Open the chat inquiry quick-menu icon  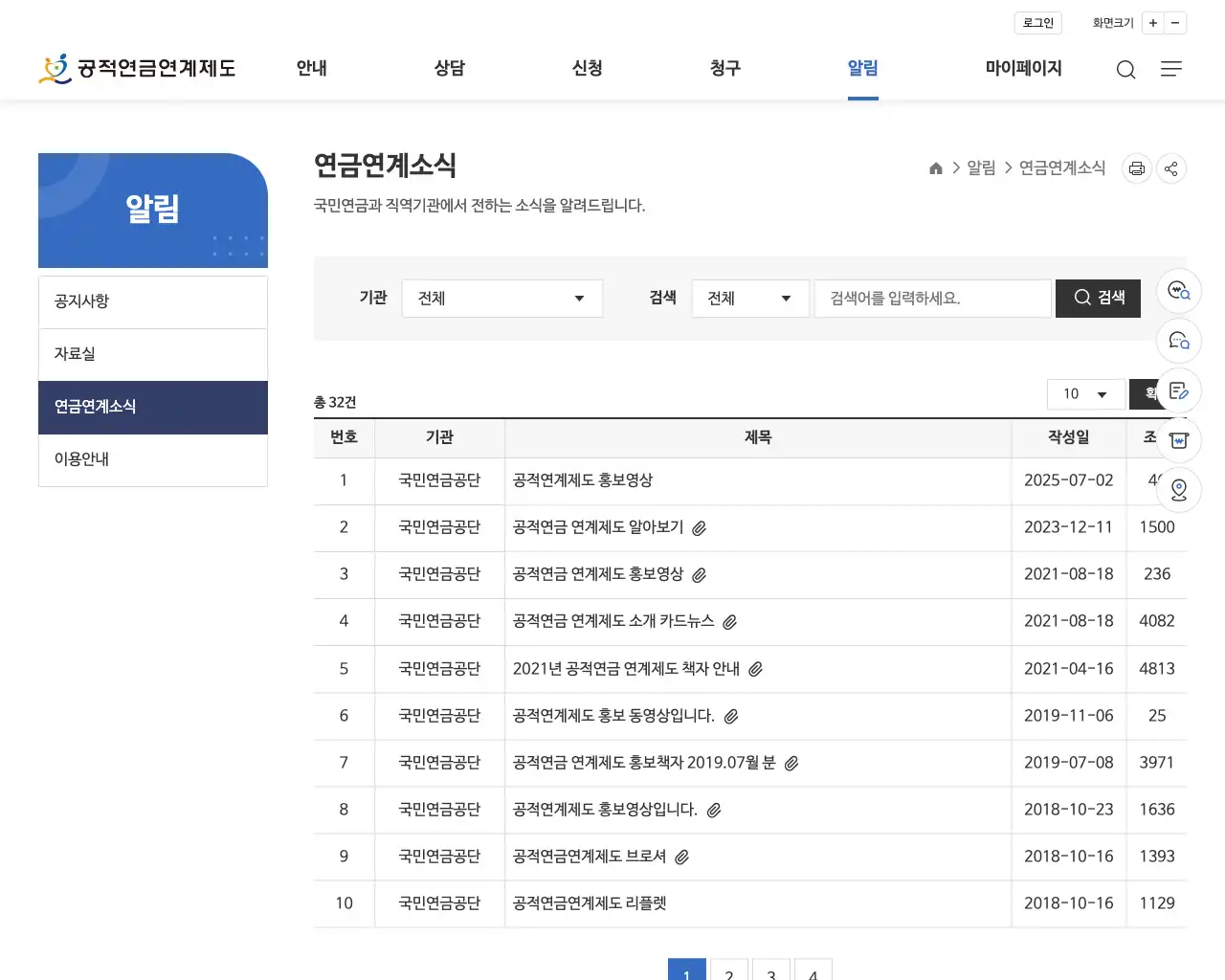(1179, 341)
